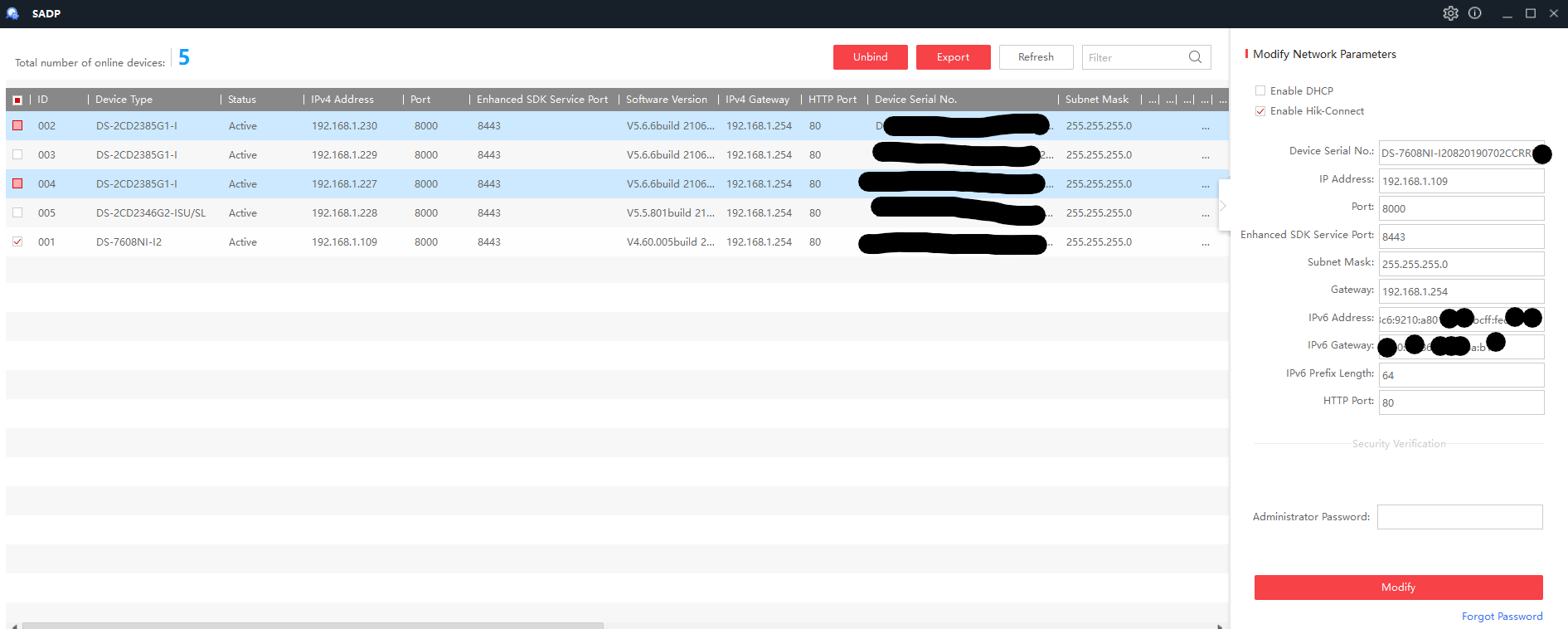Viewport: 1568px width, 629px height.
Task: Click the search magnifier in Filter box
Action: click(1195, 57)
